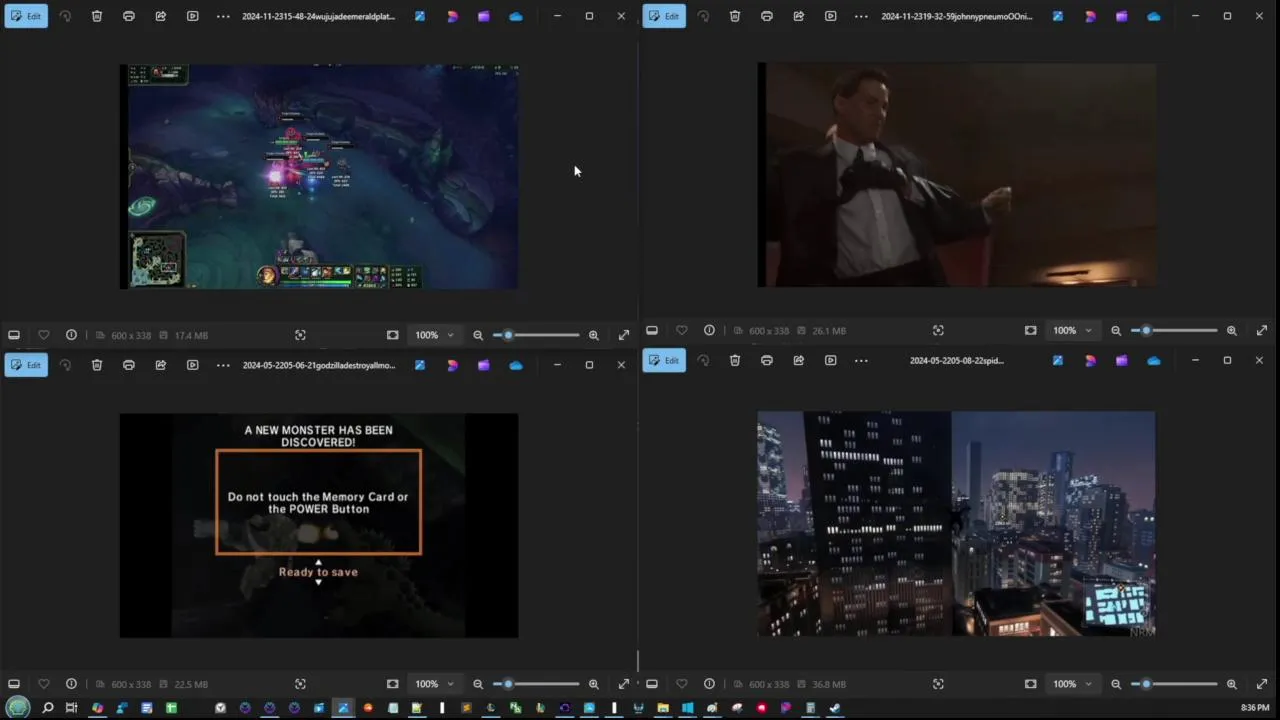Zoom in on wujujade image

pyautogui.click(x=594, y=335)
